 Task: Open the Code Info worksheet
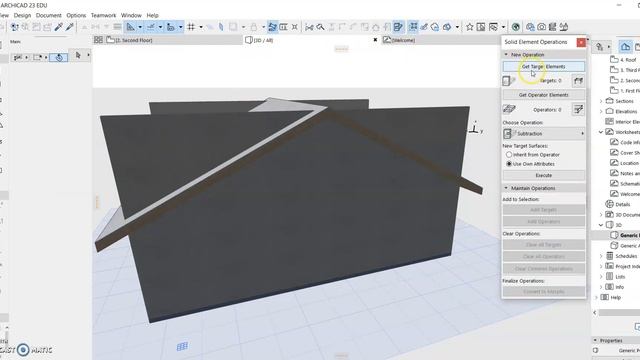625,142
